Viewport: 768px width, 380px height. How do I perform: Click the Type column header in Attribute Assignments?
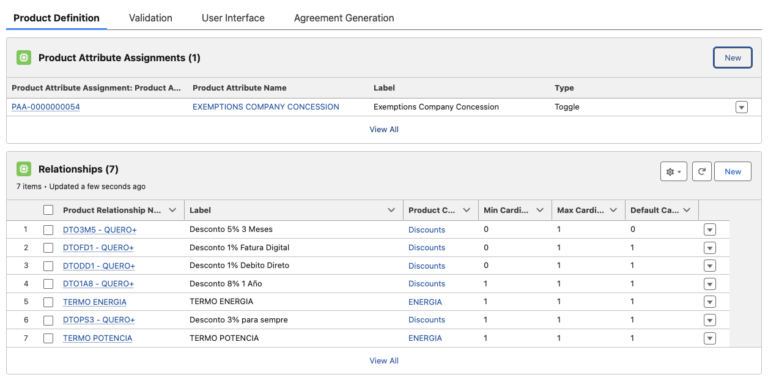(x=564, y=88)
